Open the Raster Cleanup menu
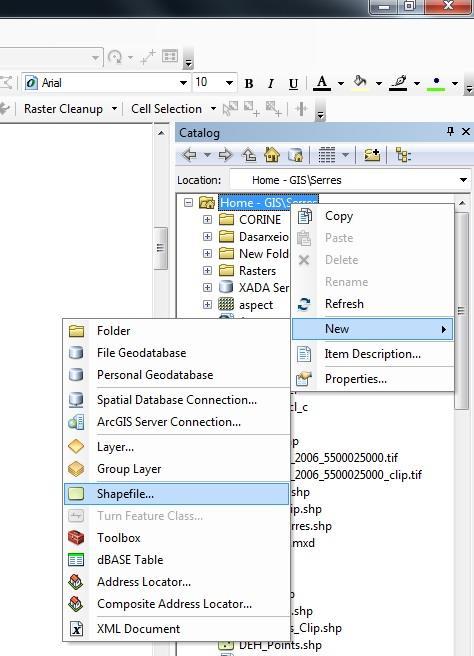The image size is (474, 656). click(x=70, y=109)
